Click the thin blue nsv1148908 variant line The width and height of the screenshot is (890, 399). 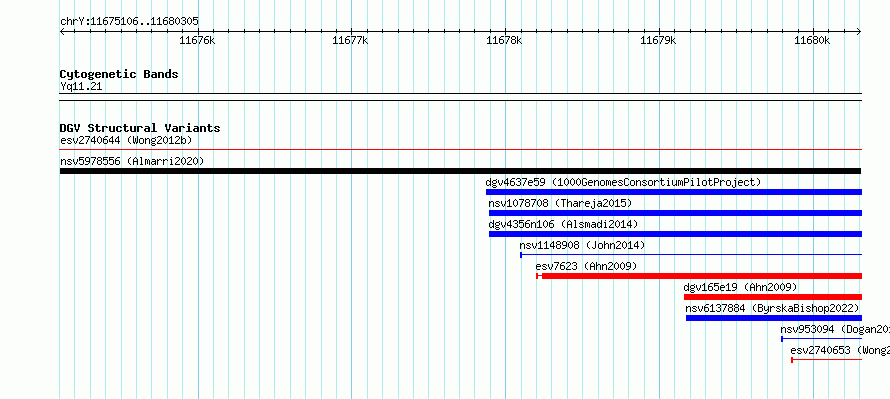click(x=691, y=255)
